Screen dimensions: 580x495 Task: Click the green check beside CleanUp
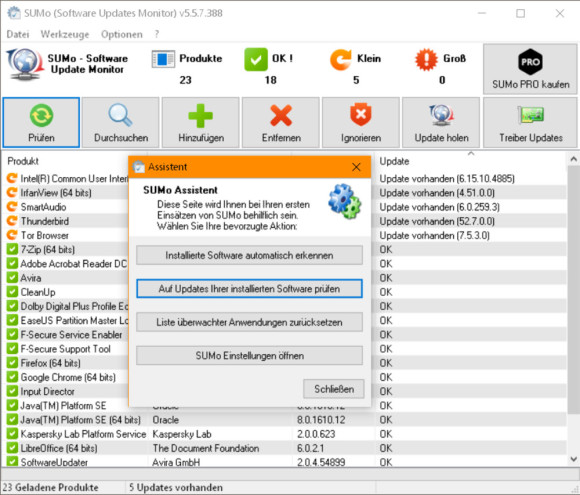(x=12, y=292)
